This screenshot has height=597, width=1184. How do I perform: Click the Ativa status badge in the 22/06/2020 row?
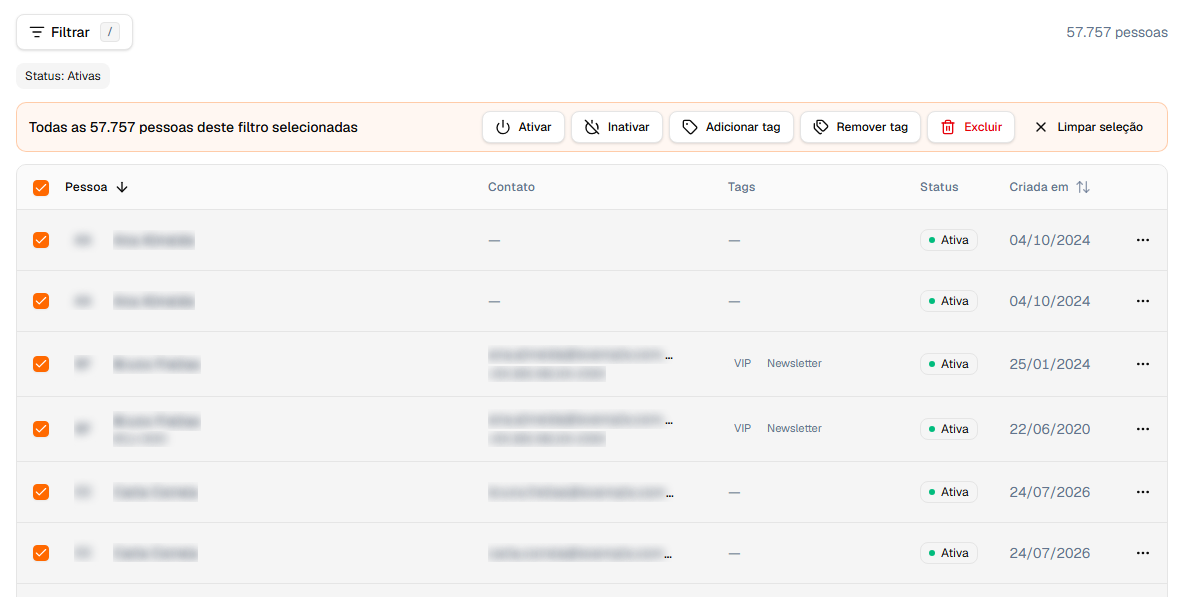click(x=948, y=429)
